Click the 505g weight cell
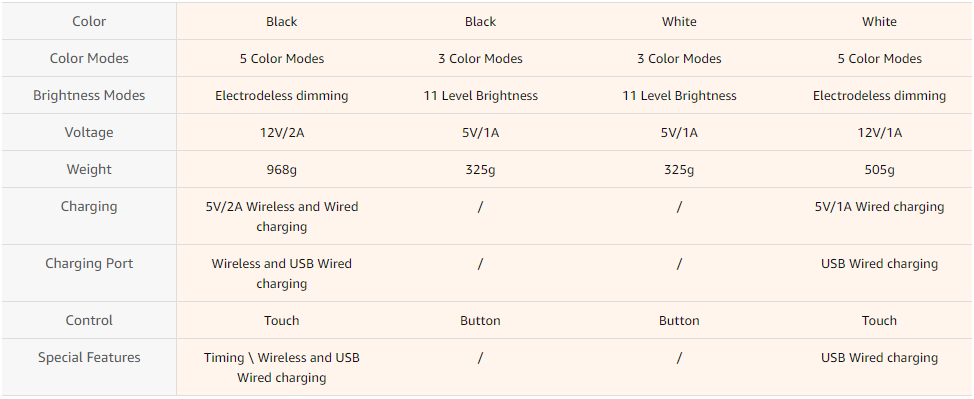Image resolution: width=974 pixels, height=399 pixels. click(879, 169)
